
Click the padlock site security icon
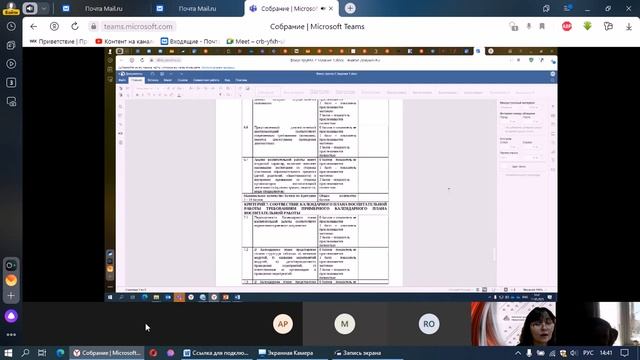pos(93,27)
